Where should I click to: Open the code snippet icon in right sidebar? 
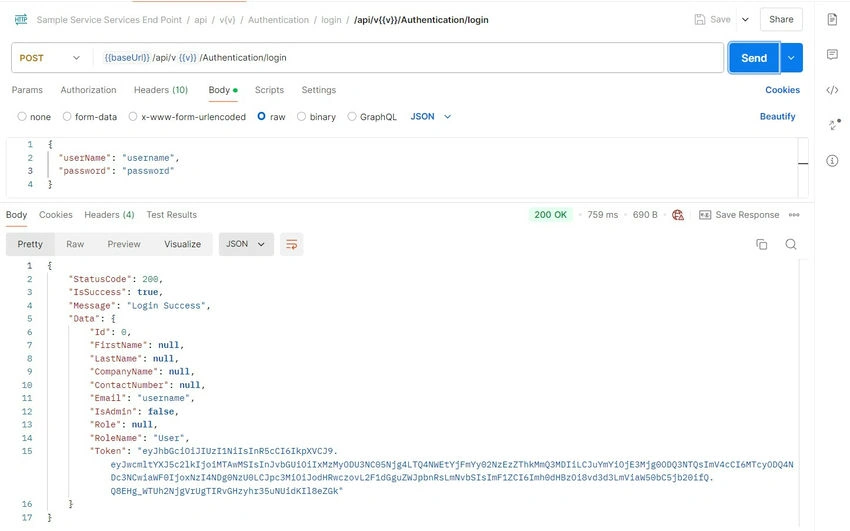click(x=832, y=90)
